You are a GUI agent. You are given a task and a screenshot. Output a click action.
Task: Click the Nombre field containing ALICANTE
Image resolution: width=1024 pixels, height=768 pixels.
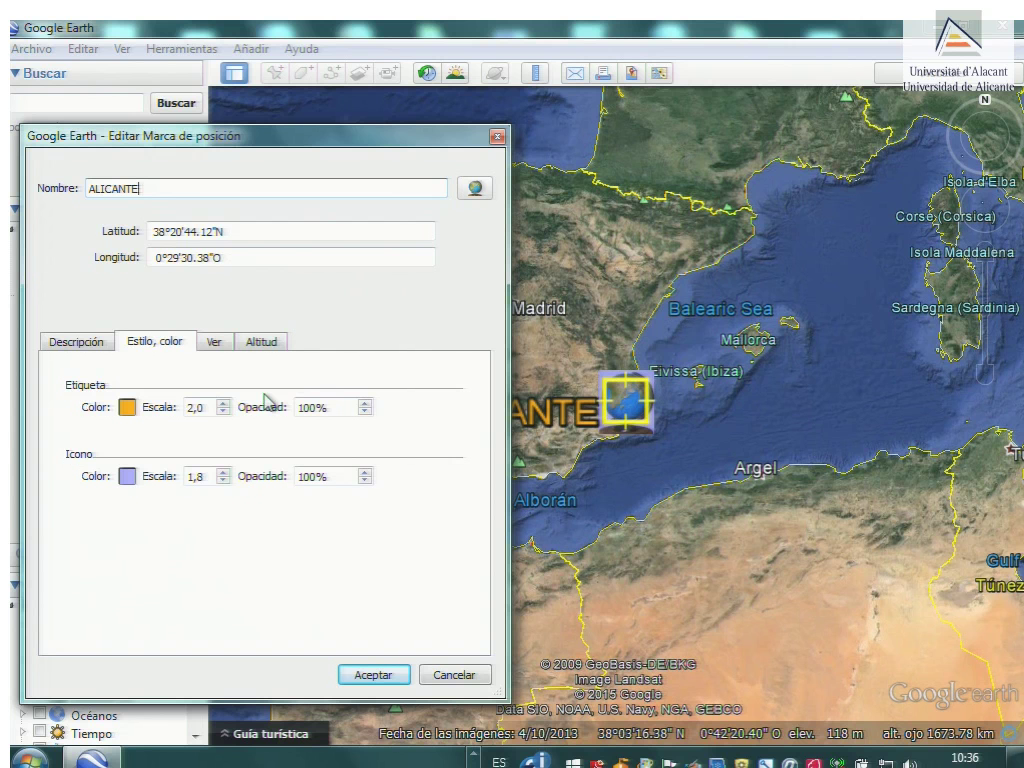266,188
